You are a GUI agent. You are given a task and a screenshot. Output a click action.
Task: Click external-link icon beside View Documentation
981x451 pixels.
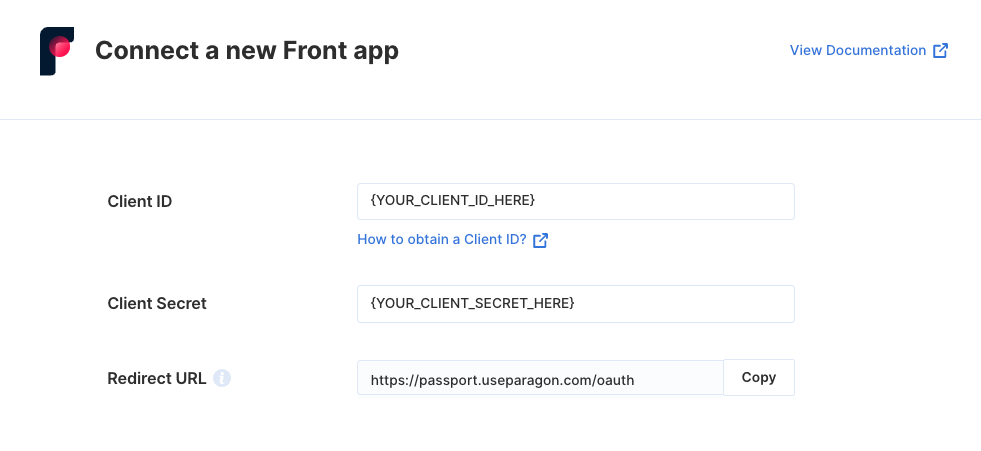pos(940,51)
